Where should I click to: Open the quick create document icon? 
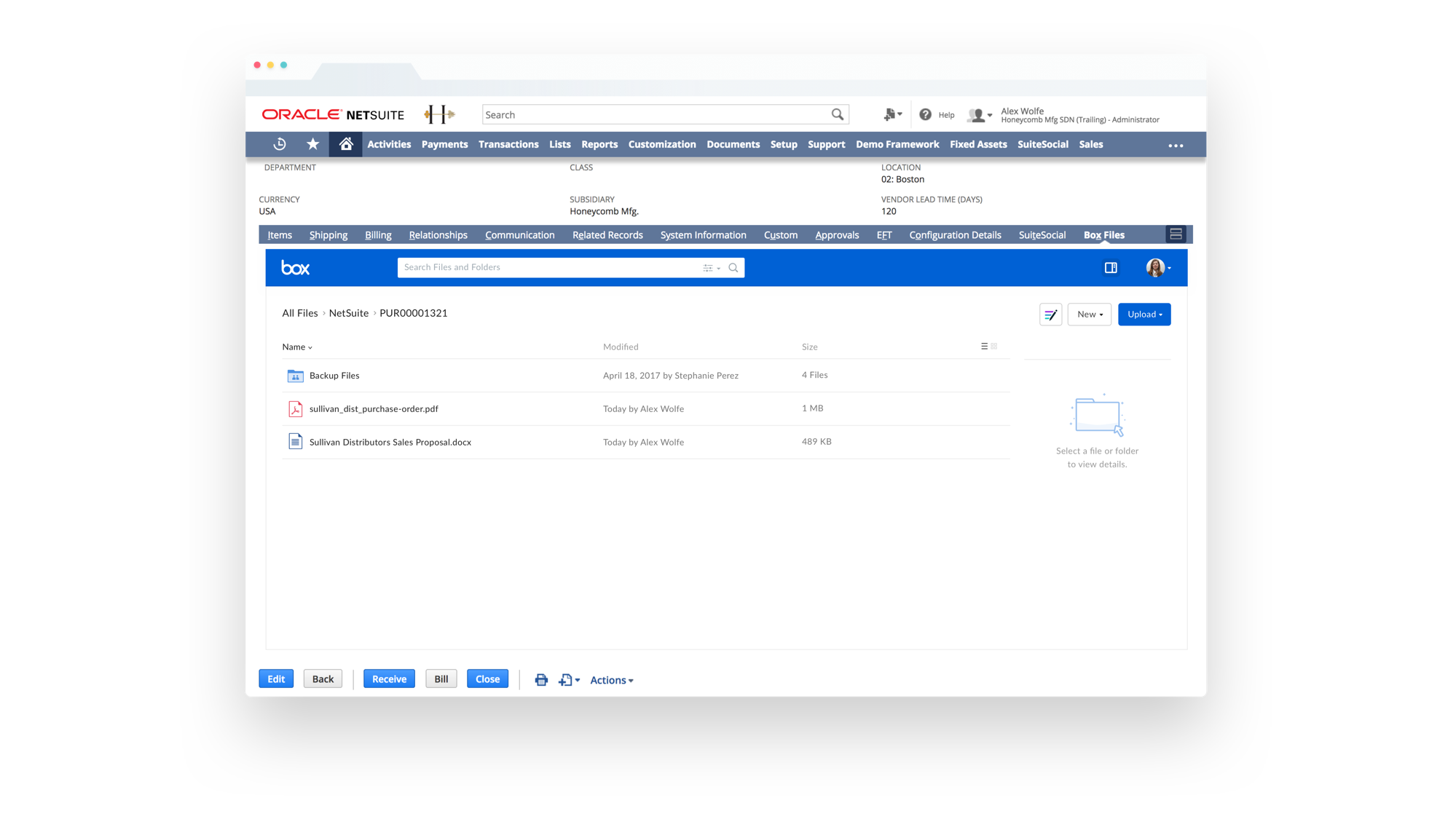click(x=890, y=114)
